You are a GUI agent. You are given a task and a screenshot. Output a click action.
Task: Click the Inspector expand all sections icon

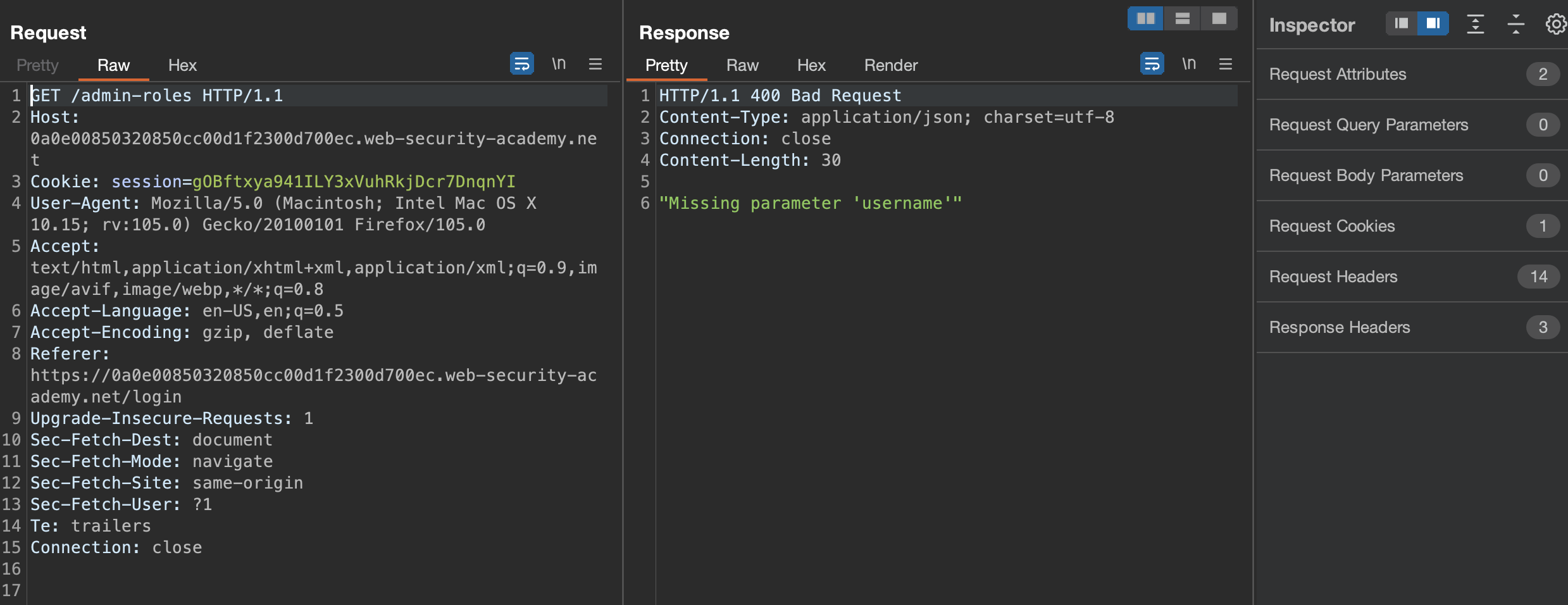coord(1475,24)
